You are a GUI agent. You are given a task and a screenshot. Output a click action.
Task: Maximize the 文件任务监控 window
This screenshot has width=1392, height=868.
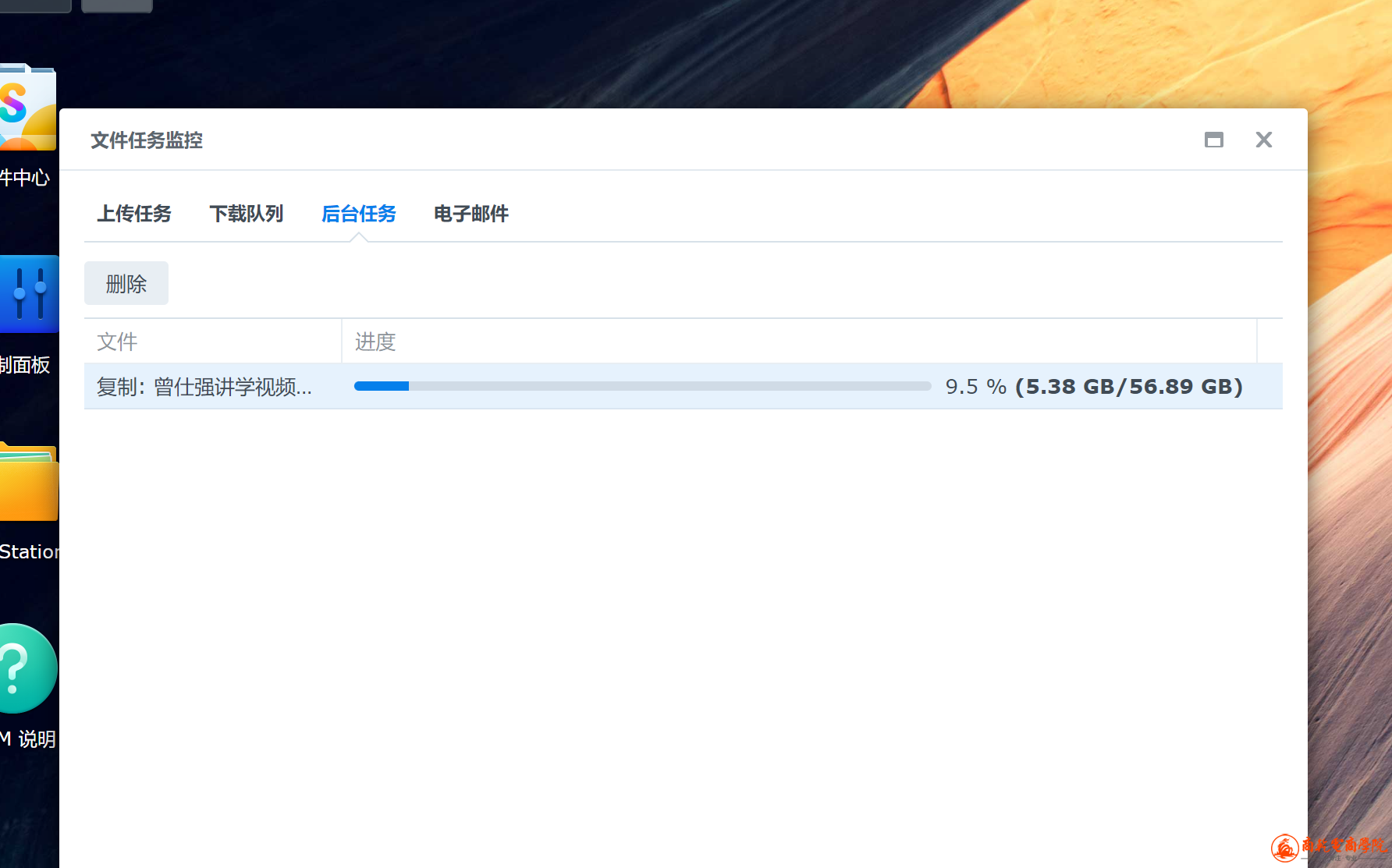[1213, 140]
